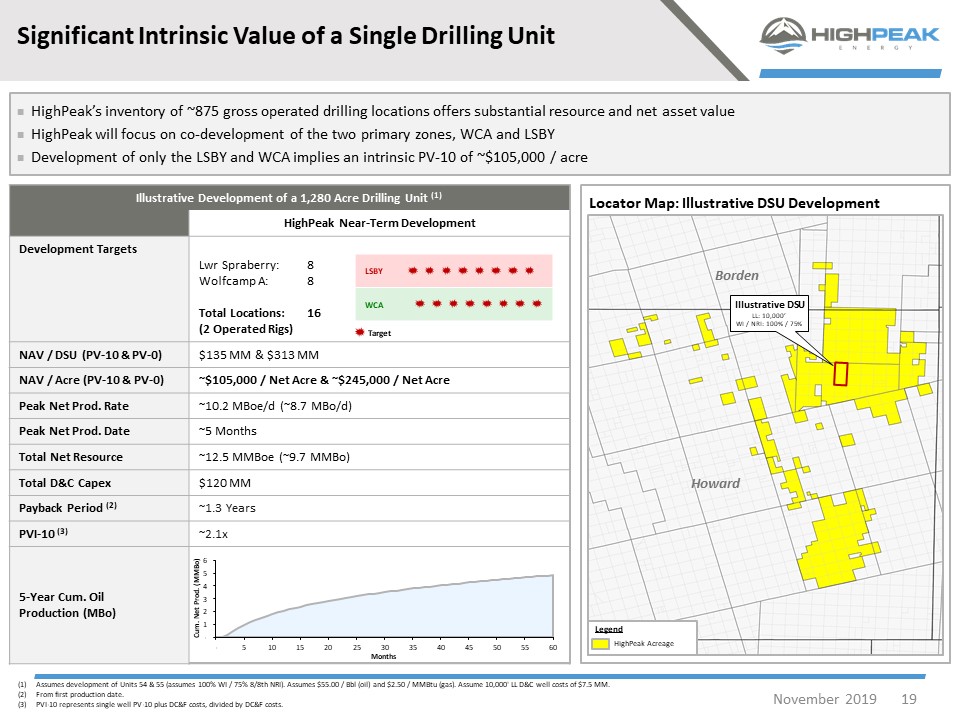Click the '(2 Operated Rigs)' note
960x720 pixels.
point(246,329)
